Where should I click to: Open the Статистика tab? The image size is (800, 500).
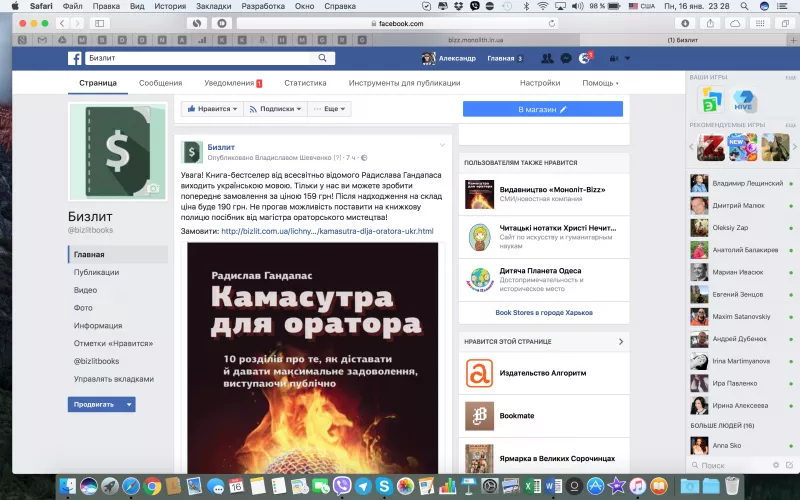click(305, 83)
